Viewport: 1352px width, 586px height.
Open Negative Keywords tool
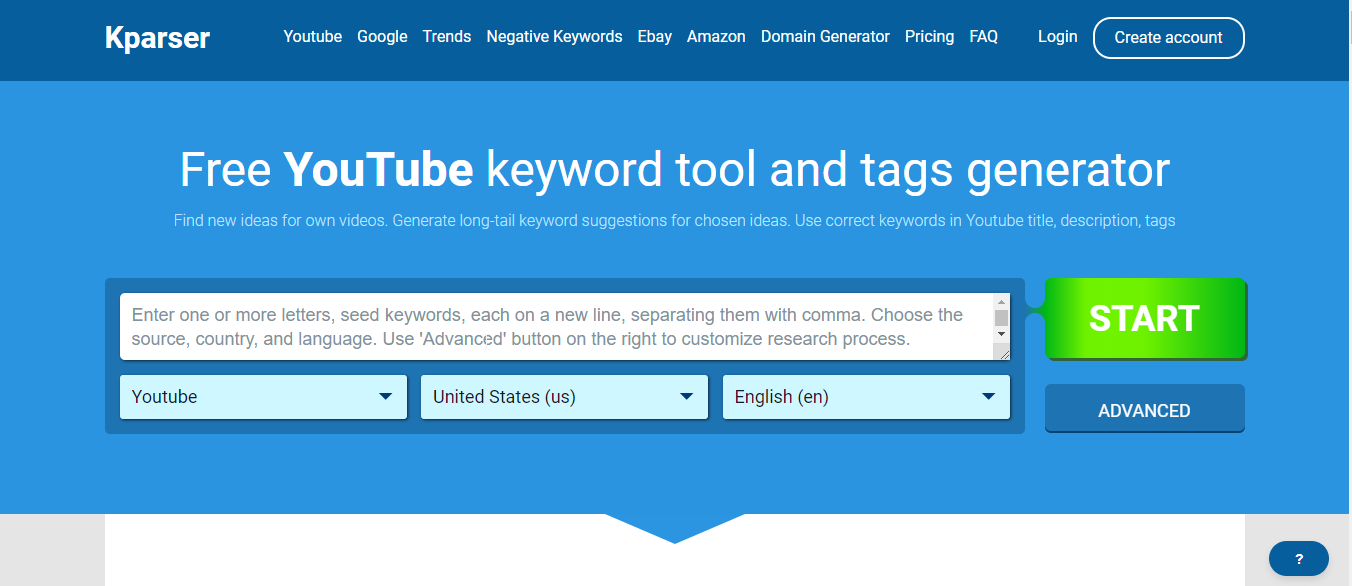[554, 37]
